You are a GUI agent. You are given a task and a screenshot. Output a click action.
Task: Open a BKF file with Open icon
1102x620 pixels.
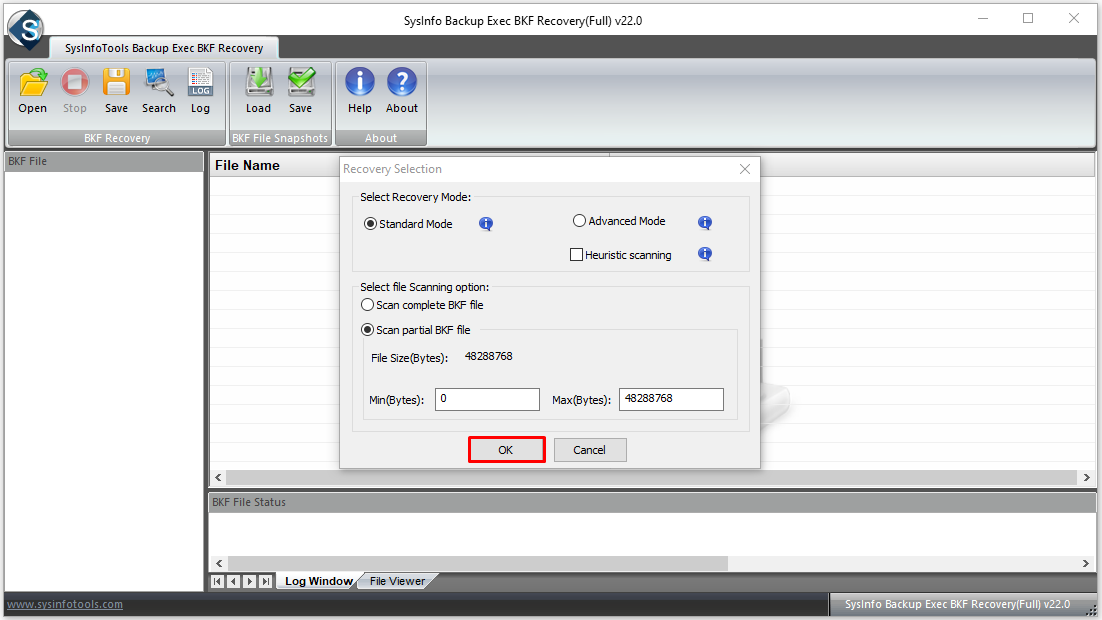(33, 90)
